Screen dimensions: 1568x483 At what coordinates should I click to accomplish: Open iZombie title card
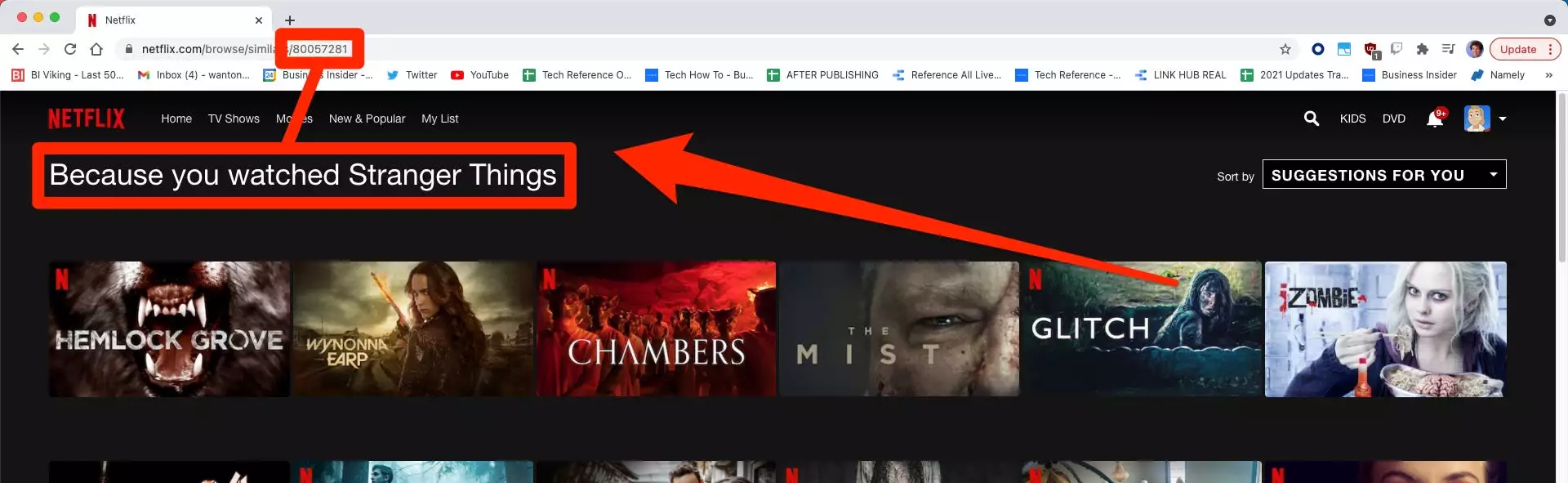(1385, 329)
